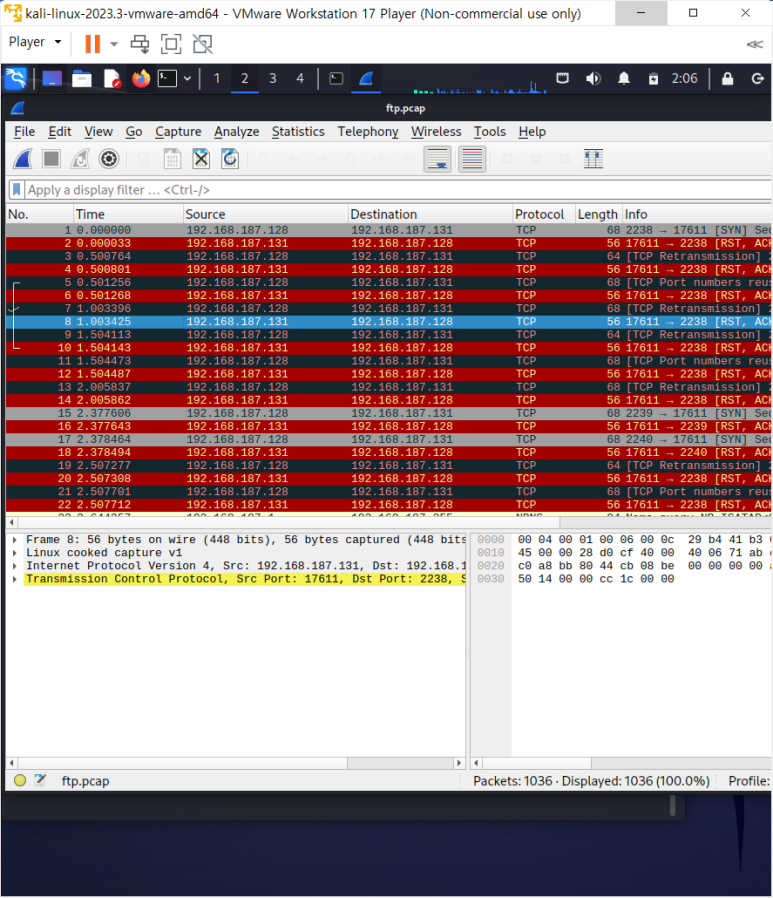Stop capturing packets square button
This screenshot has width=773, height=898.
point(52,159)
